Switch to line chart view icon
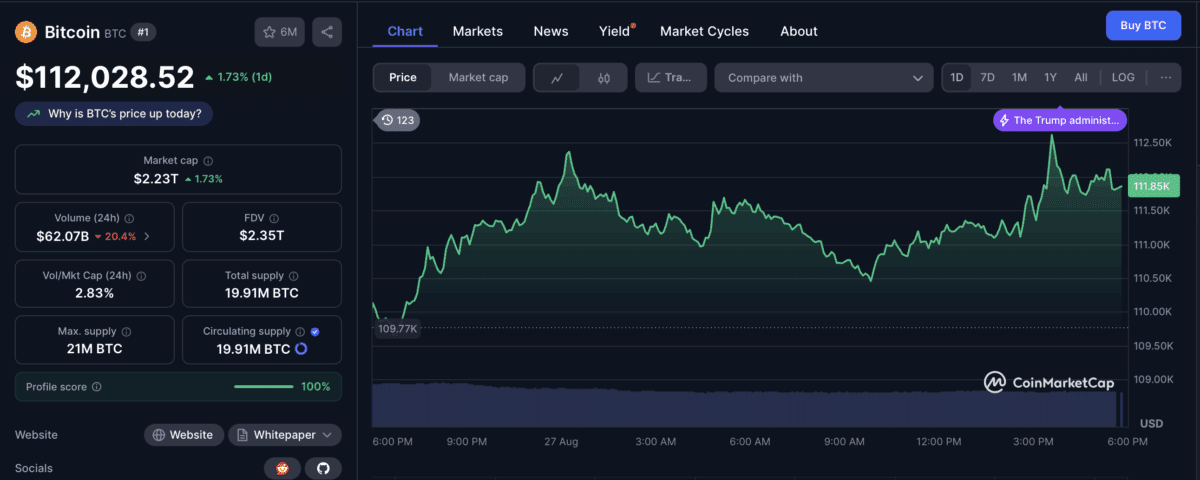The image size is (1200, 480). coord(557,78)
